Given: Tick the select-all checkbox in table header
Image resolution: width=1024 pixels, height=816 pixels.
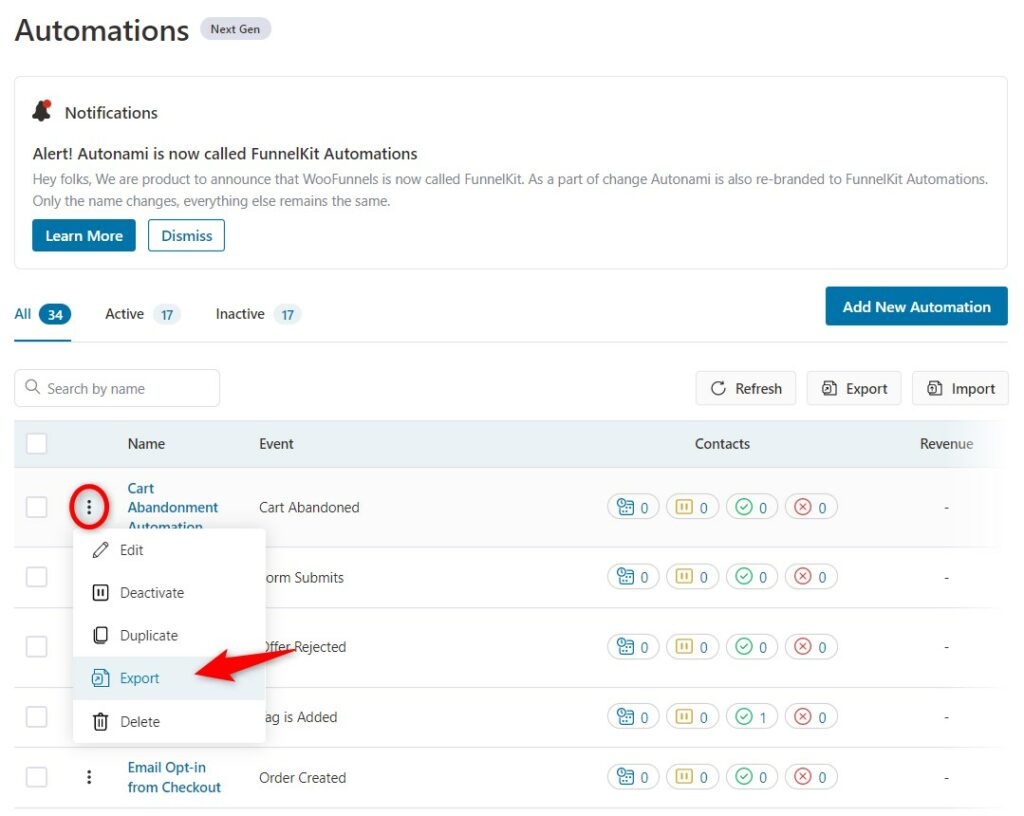Looking at the screenshot, I should 37,443.
